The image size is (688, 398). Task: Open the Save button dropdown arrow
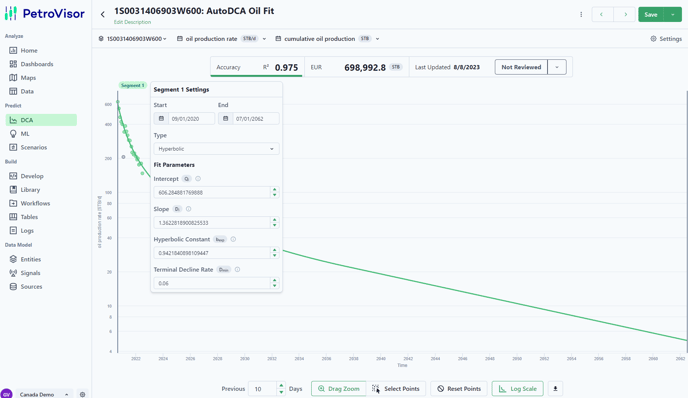673,14
